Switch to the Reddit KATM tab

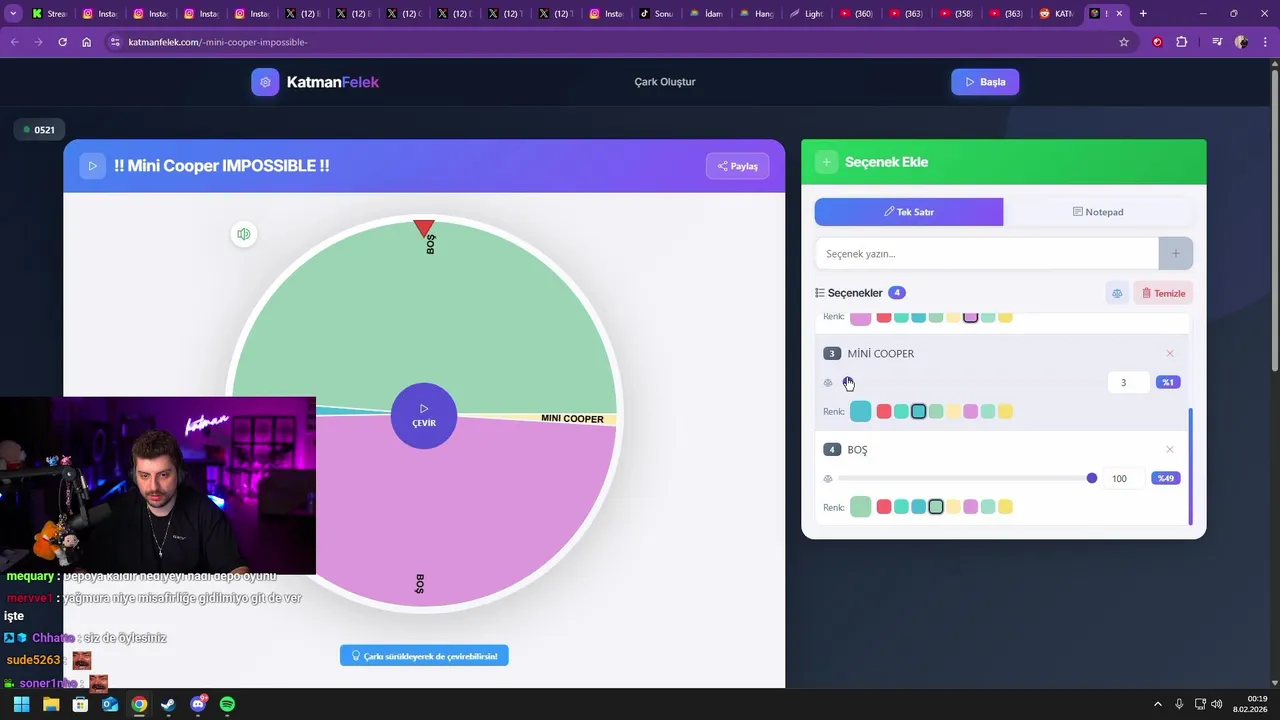click(x=1057, y=14)
